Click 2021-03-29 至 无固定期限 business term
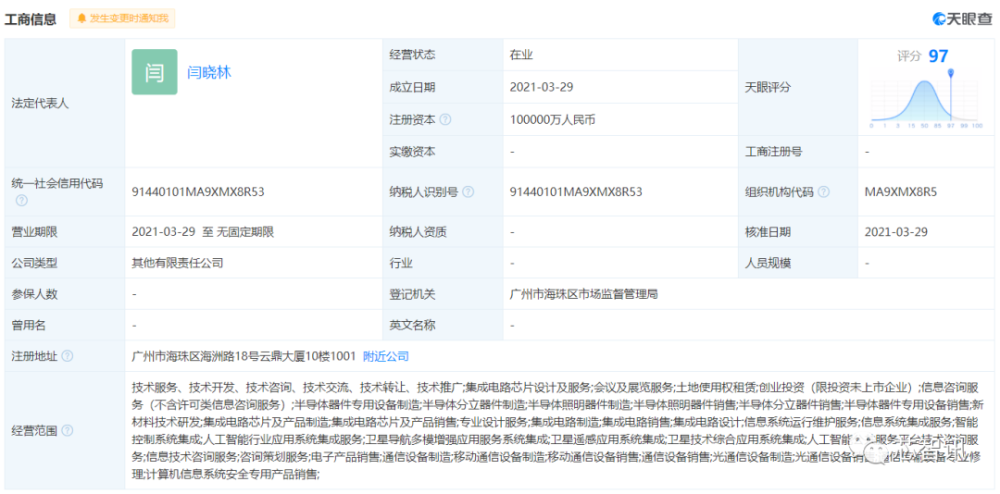The height and width of the screenshot is (494, 1000). (x=203, y=232)
